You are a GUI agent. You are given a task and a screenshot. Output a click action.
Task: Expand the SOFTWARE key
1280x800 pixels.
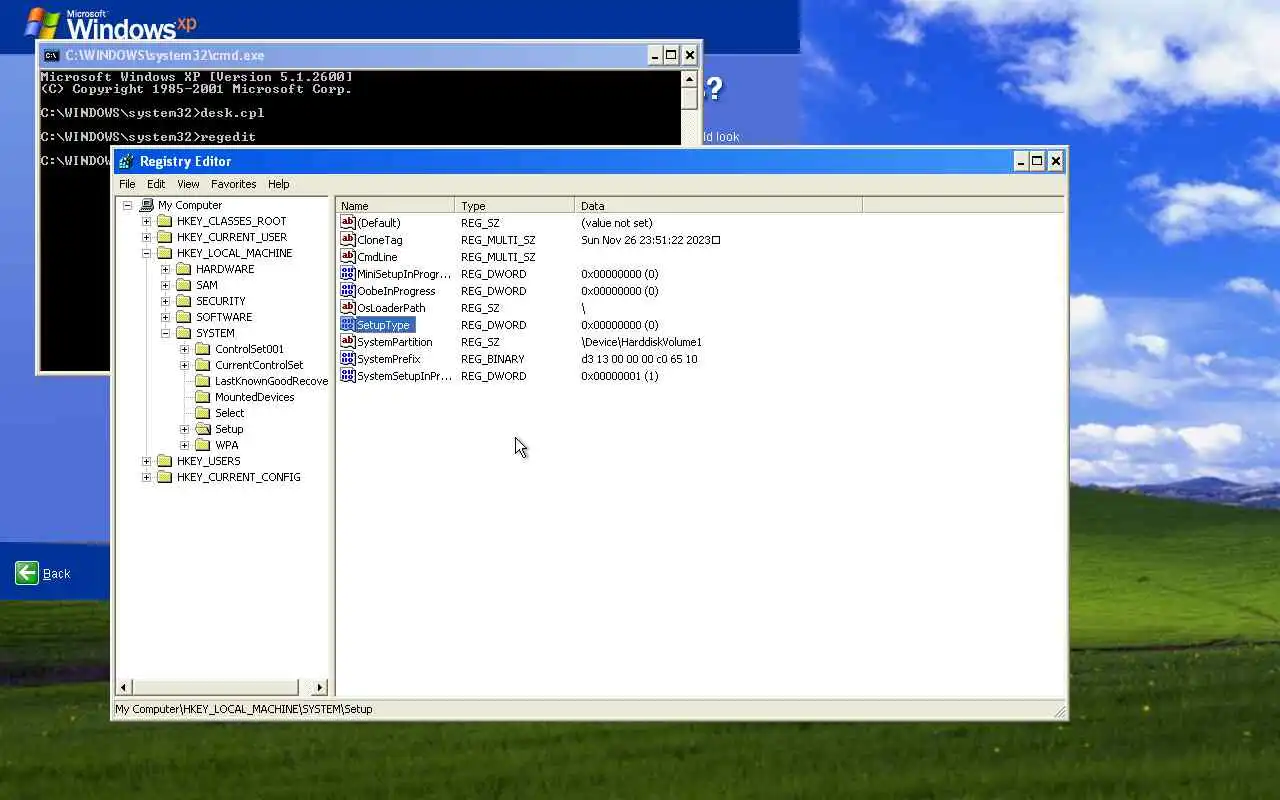click(165, 317)
